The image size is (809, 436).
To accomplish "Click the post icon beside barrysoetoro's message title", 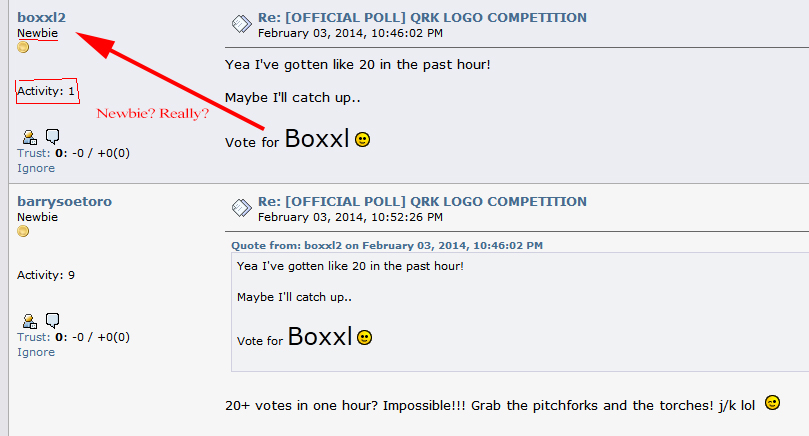I will pyautogui.click(x=241, y=208).
